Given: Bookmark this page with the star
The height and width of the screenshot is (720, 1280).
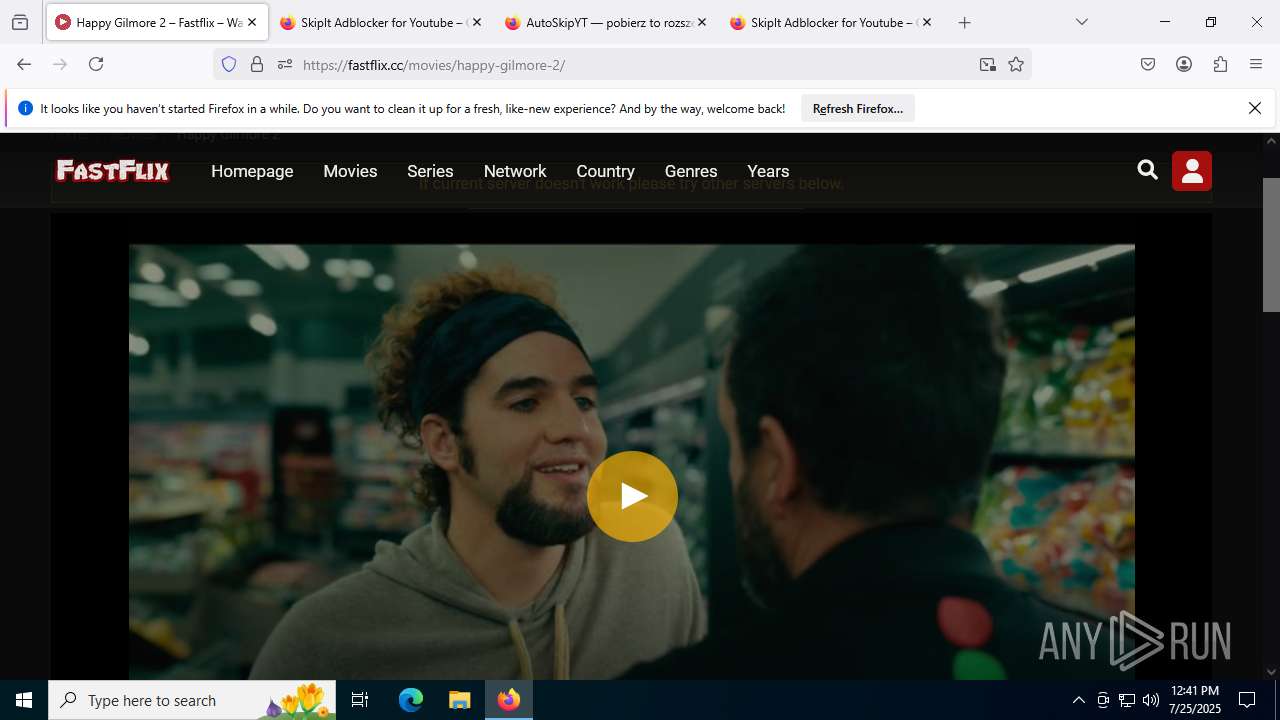Looking at the screenshot, I should (x=1016, y=64).
